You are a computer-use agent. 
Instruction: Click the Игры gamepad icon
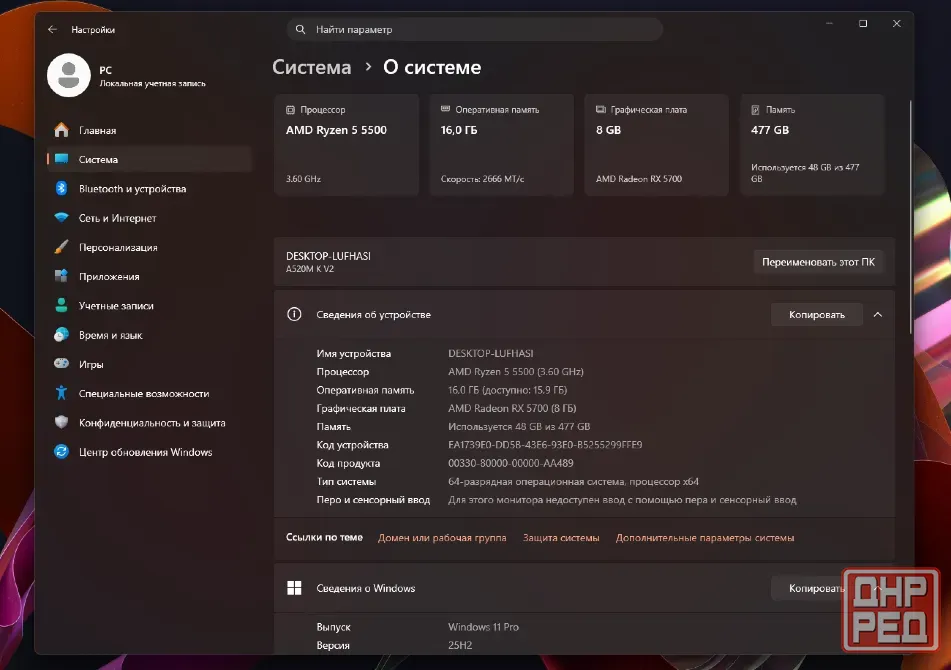(61, 364)
